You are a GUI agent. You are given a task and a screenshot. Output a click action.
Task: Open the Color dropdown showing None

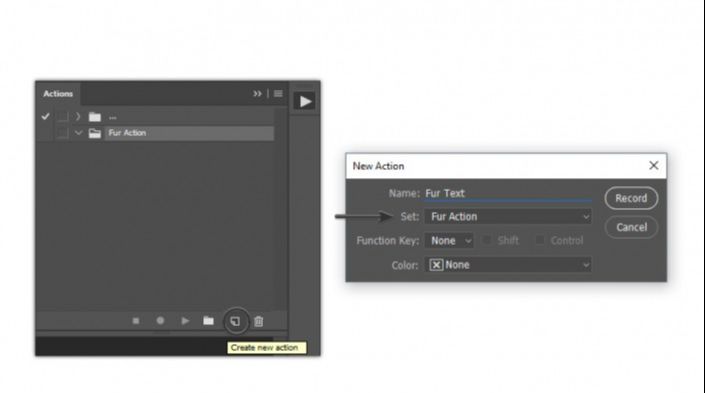508,265
